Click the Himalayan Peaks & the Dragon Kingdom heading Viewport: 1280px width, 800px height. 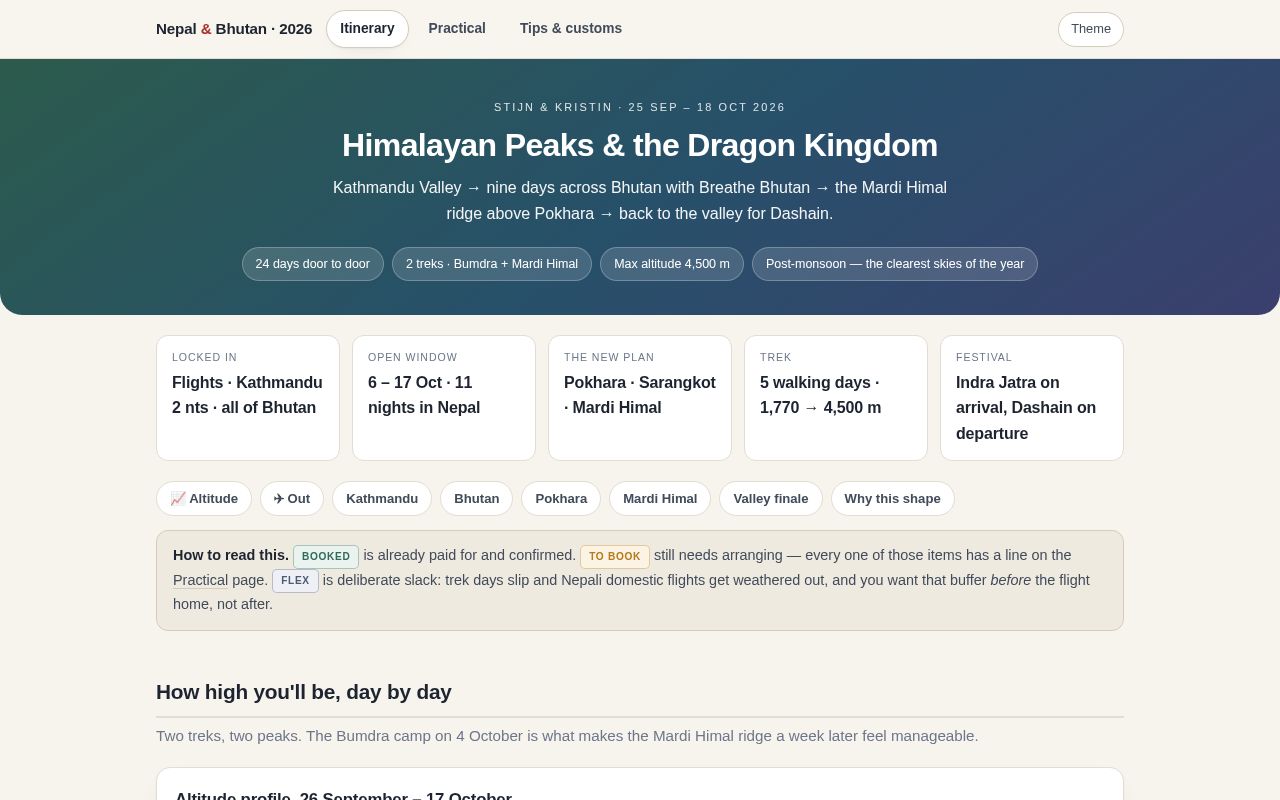[x=640, y=145]
